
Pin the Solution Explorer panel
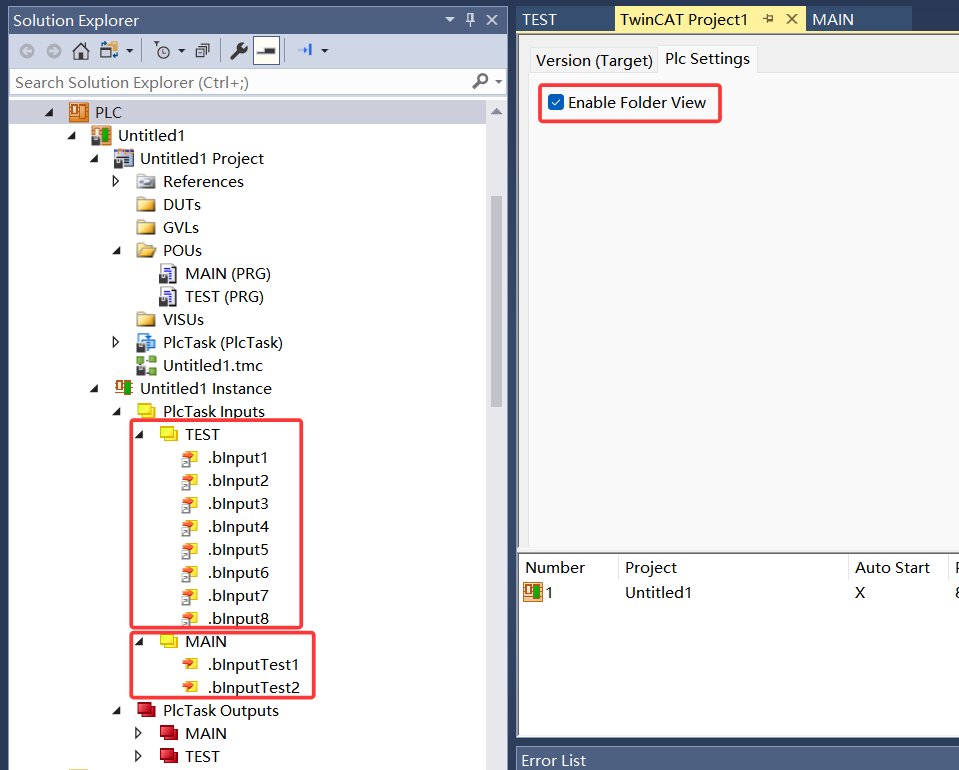point(470,20)
